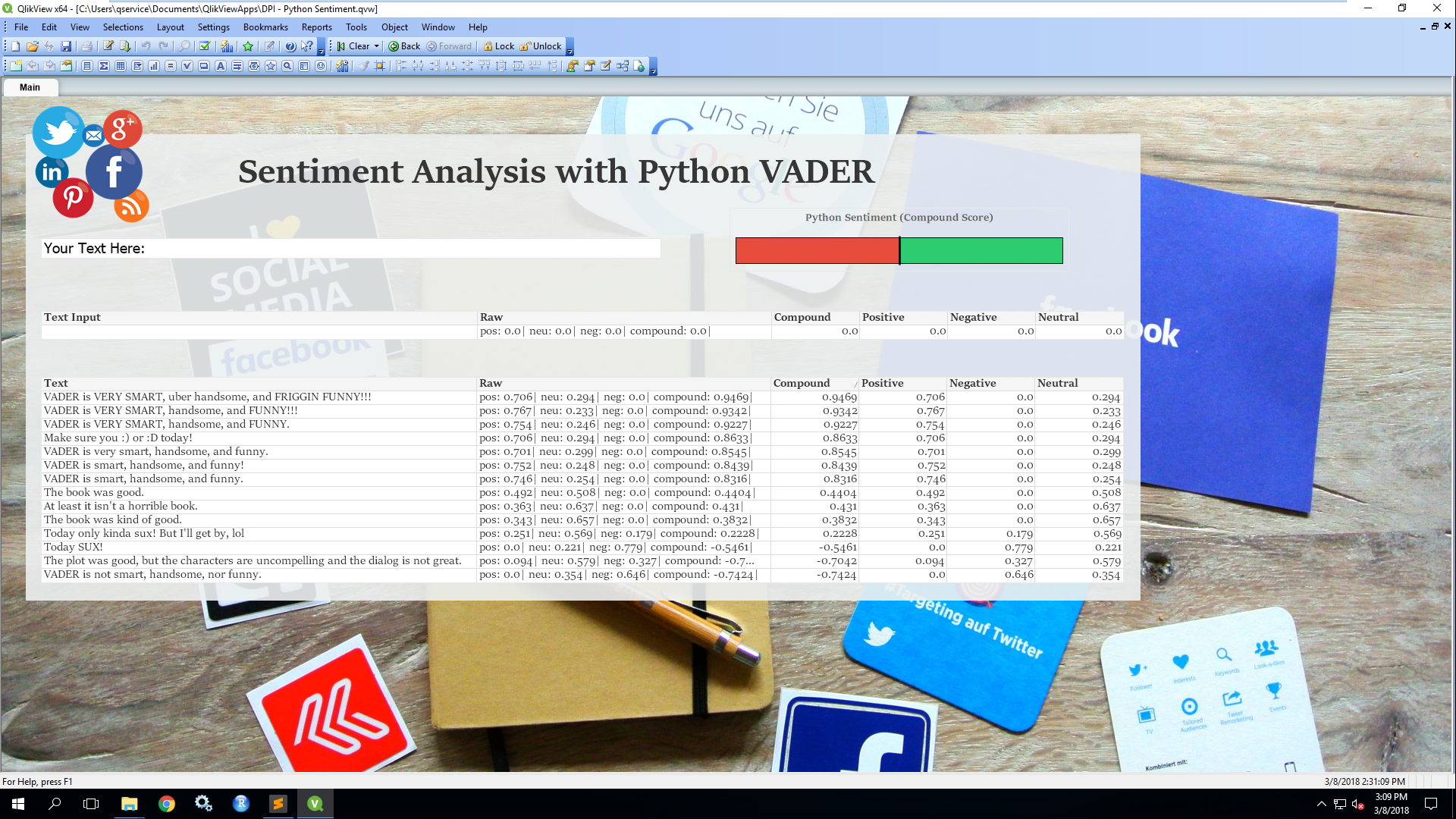Click the Back navigation button

coord(404,46)
